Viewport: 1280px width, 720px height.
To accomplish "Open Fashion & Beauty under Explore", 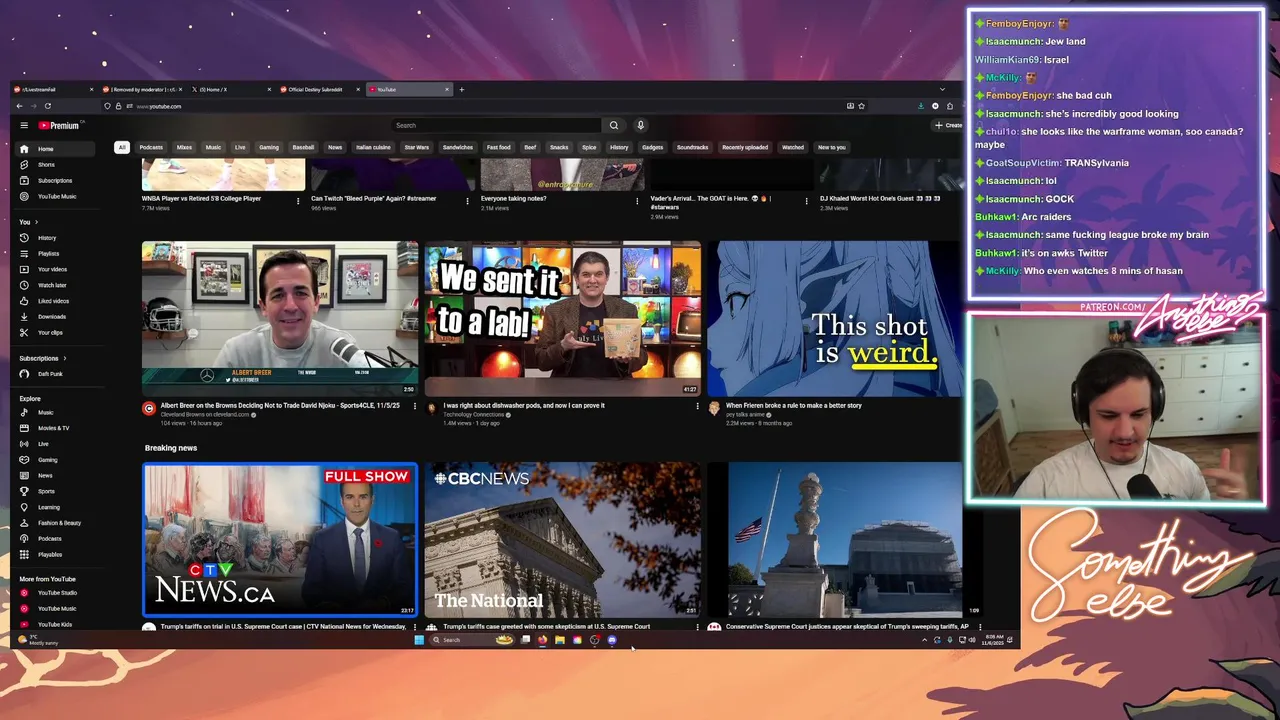I will 59,523.
